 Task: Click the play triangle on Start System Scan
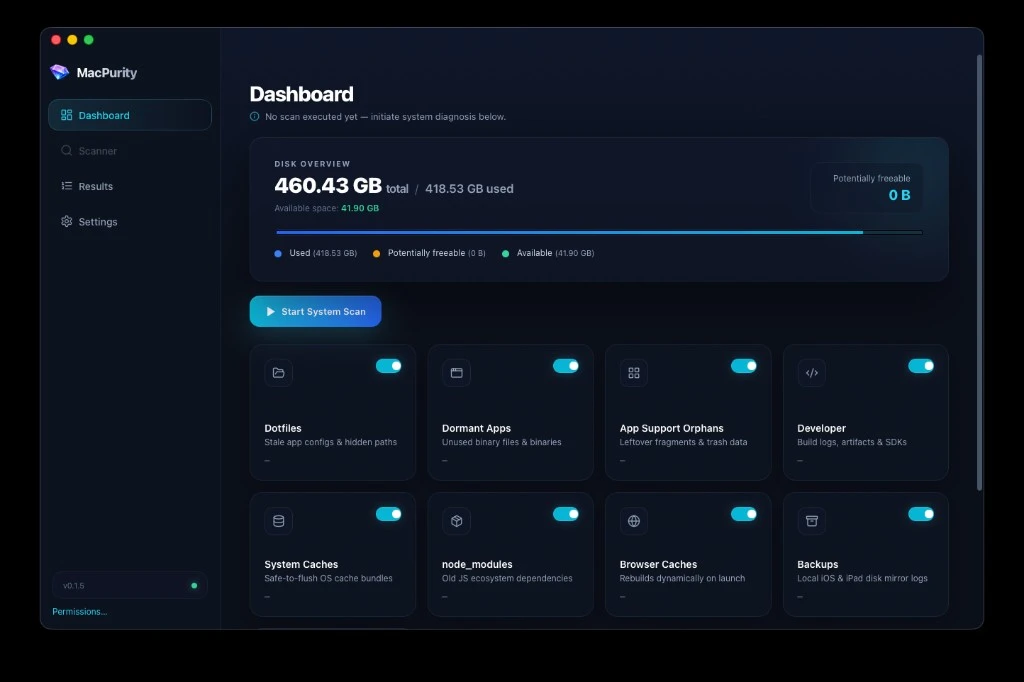270,312
